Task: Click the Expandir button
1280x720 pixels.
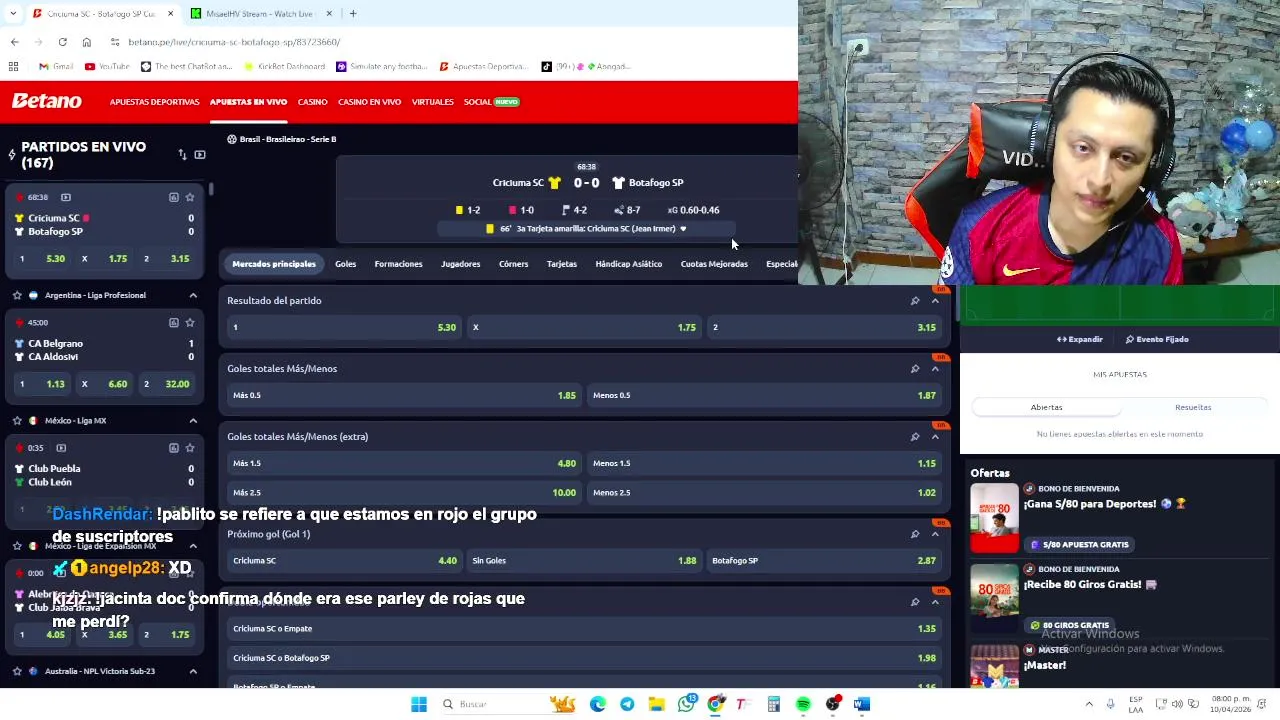Action: coord(1079,339)
